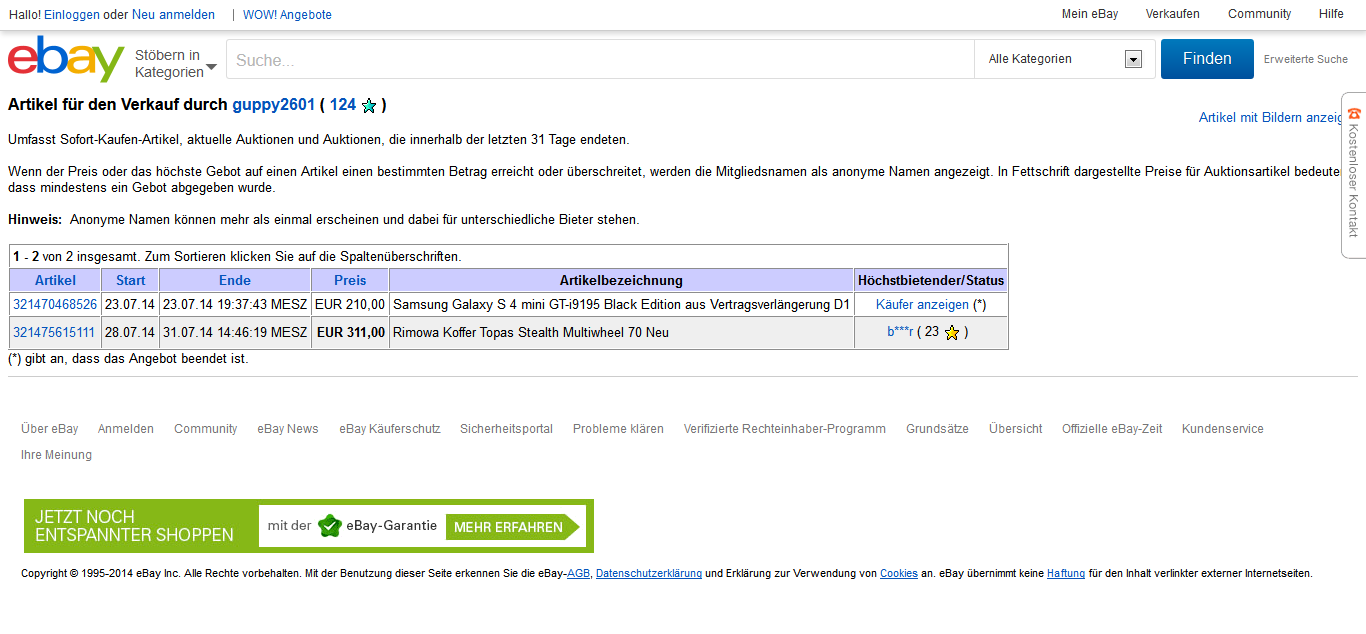Open Anmelden footer link
Viewport: 1366px width, 634px height.
126,429
